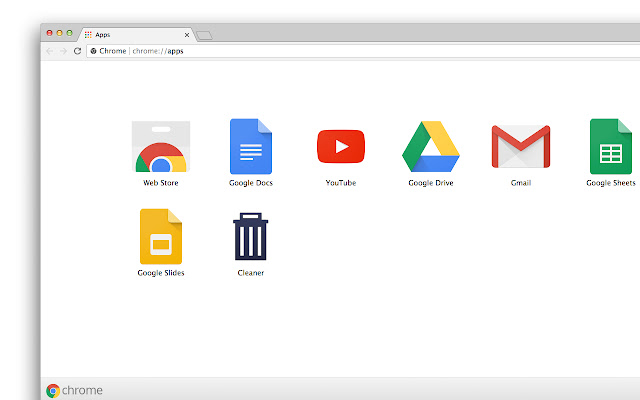Click the Web Store label
The height and width of the screenshot is (400, 640).
(161, 183)
